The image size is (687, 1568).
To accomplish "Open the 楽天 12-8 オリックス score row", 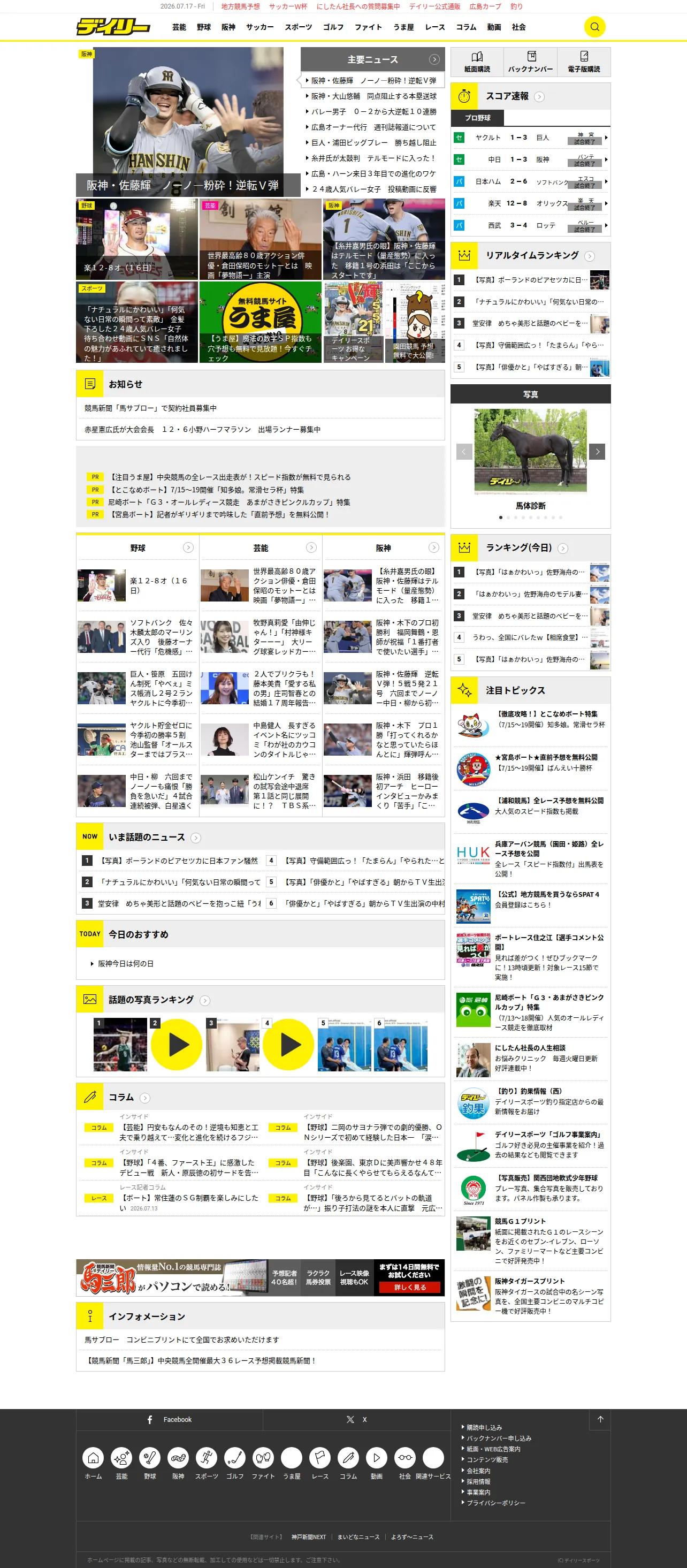I will click(x=530, y=203).
